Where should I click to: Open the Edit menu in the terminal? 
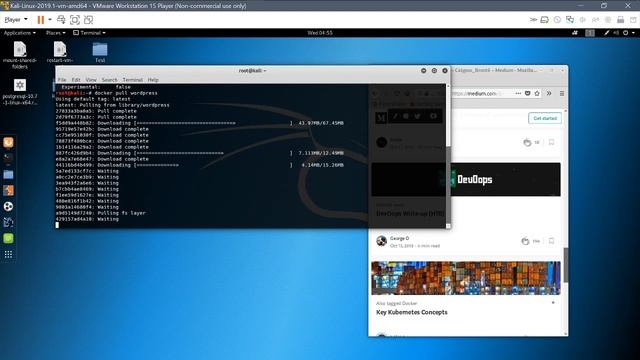76,80
